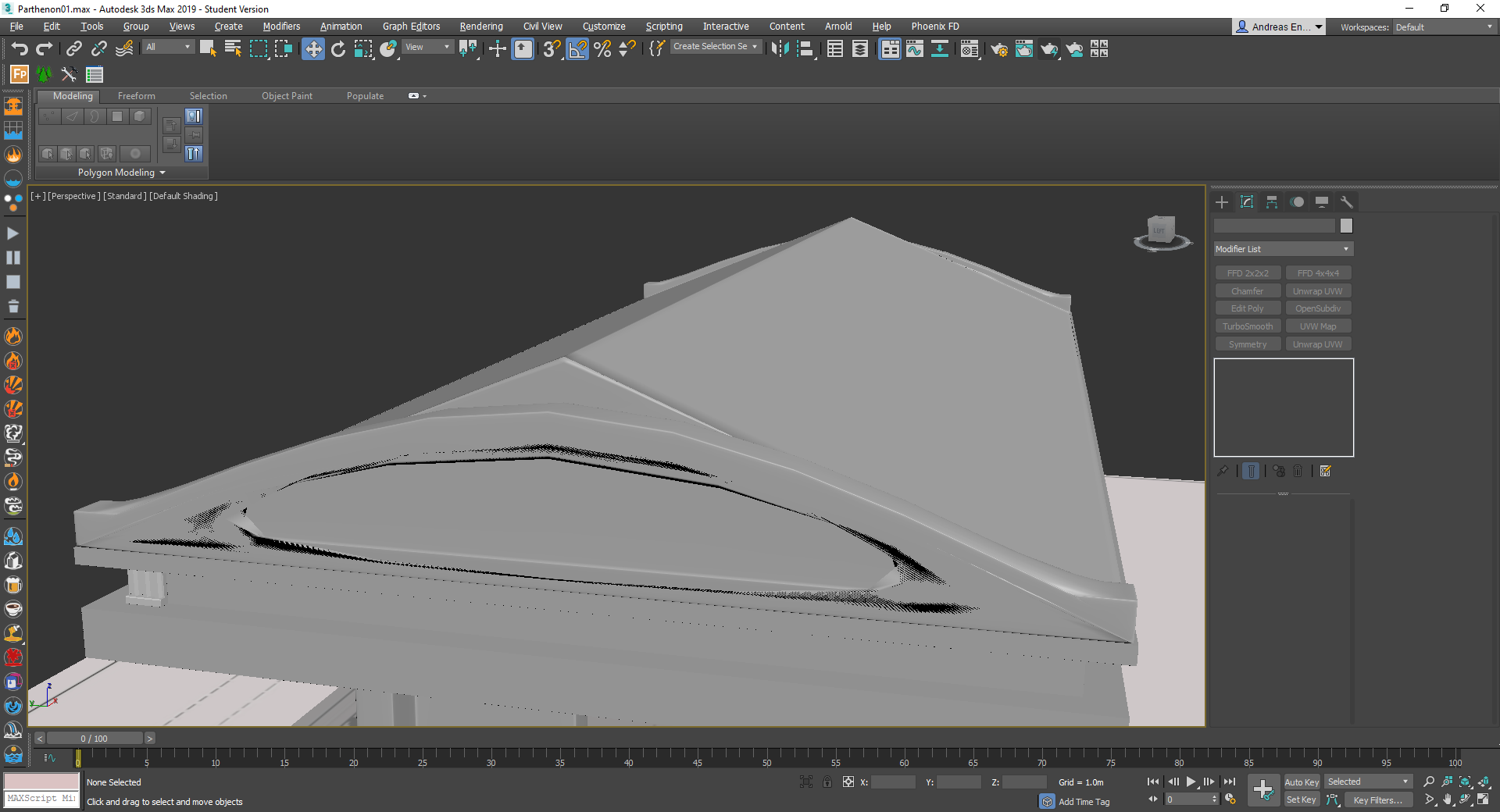Toggle the selection lock padlock
Viewport: 1500px width, 812px height.
[827, 782]
